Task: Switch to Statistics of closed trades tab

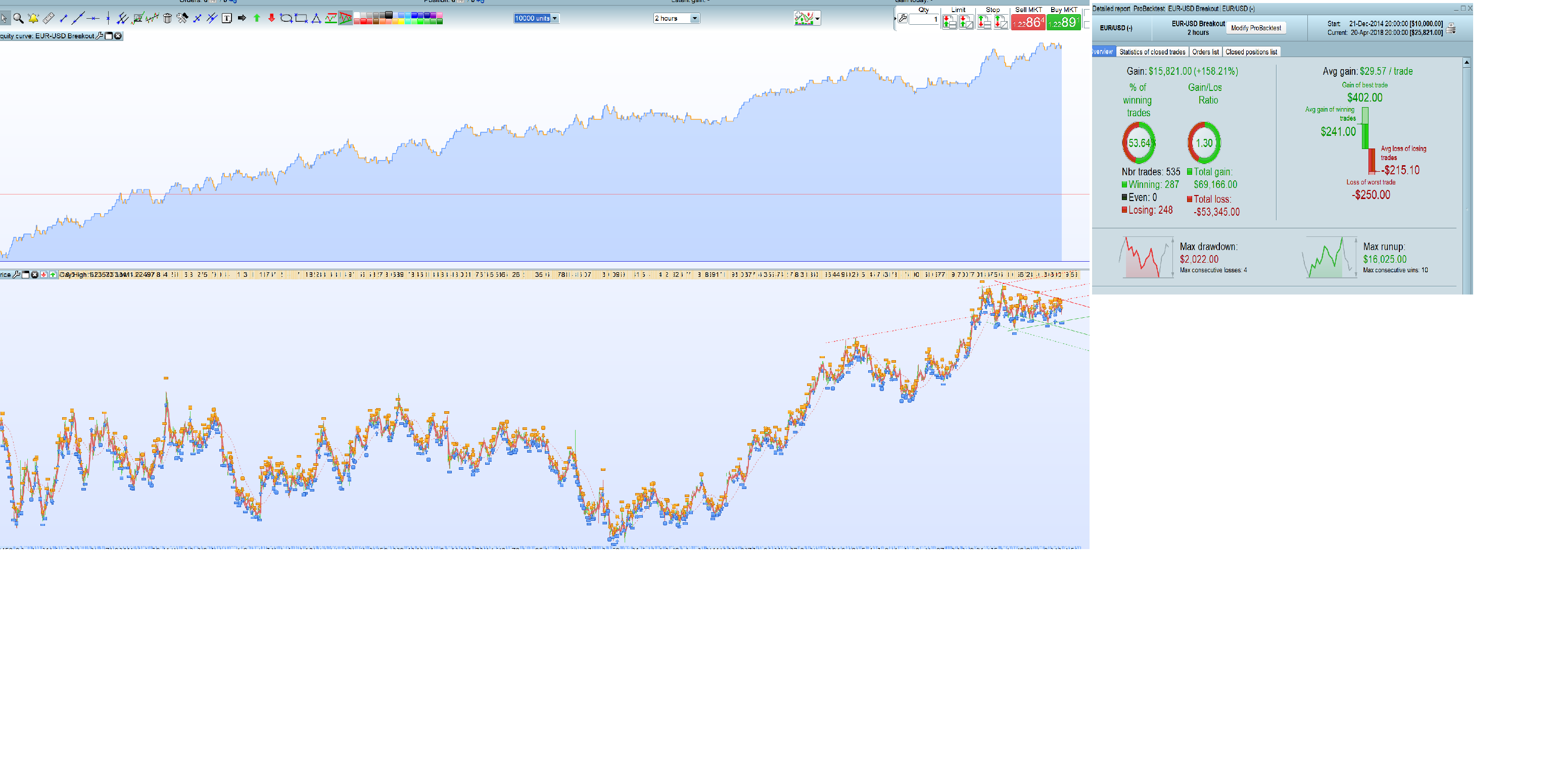Action: tap(1152, 52)
